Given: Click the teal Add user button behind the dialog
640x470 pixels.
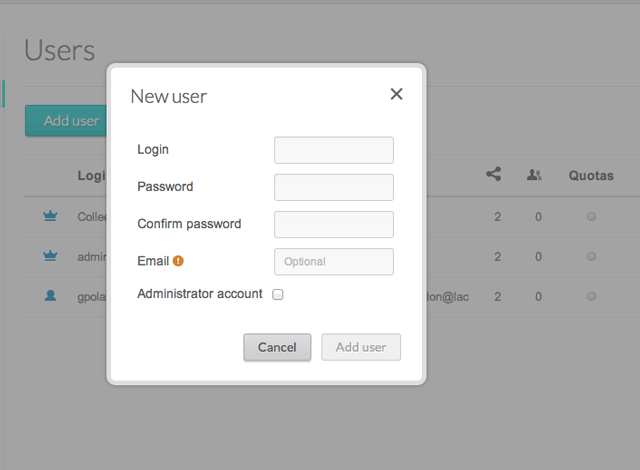Looking at the screenshot, I should (x=66, y=121).
